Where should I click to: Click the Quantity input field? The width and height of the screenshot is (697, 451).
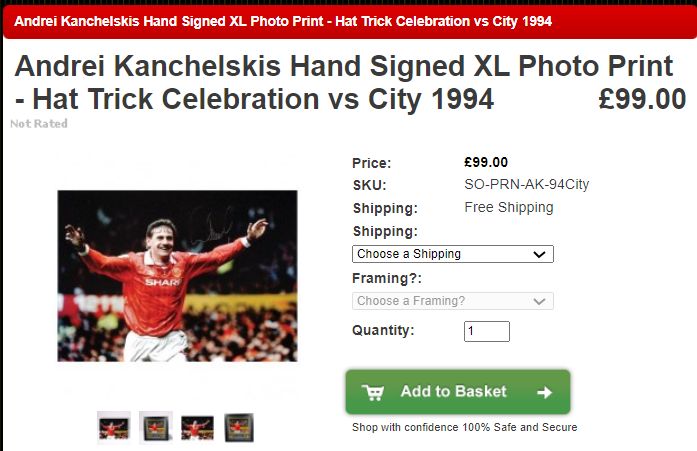(487, 331)
